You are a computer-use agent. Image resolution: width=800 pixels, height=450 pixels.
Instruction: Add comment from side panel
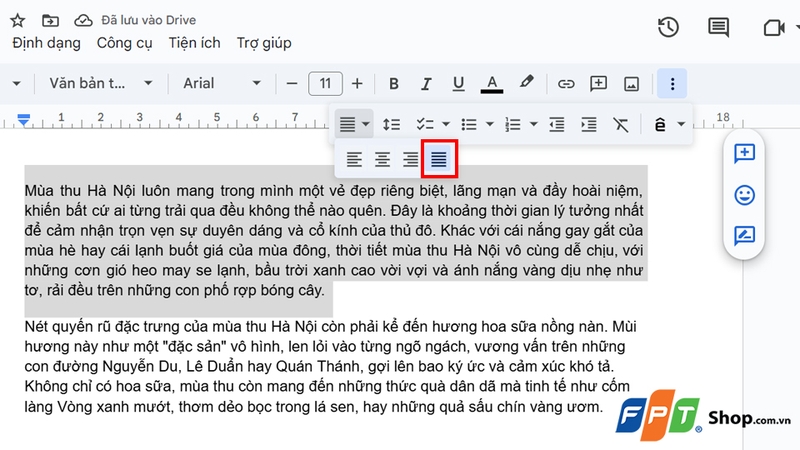[744, 153]
